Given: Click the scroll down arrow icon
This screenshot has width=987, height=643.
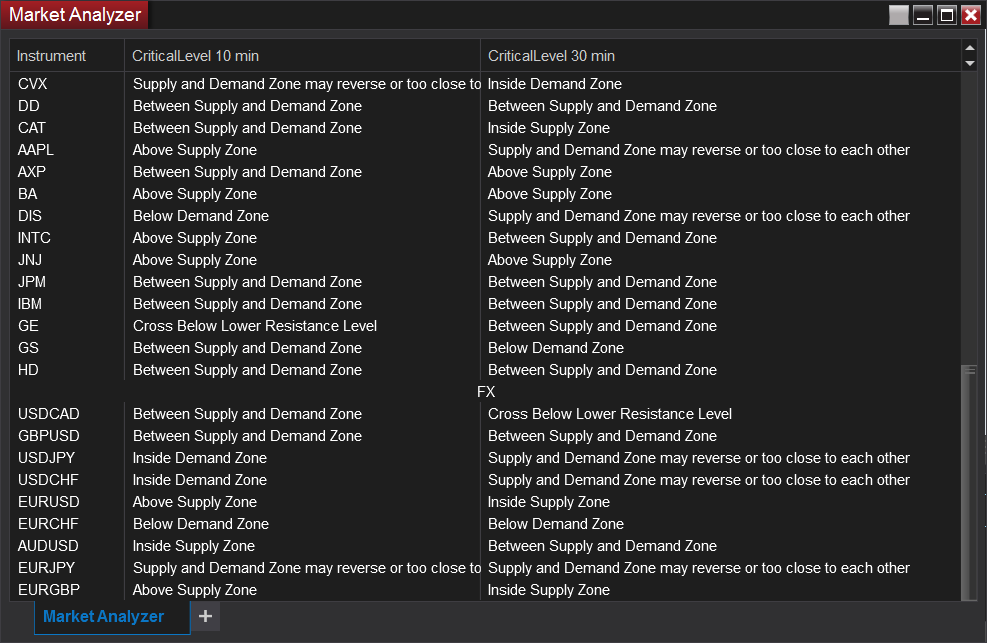Looking at the screenshot, I should tap(969, 63).
